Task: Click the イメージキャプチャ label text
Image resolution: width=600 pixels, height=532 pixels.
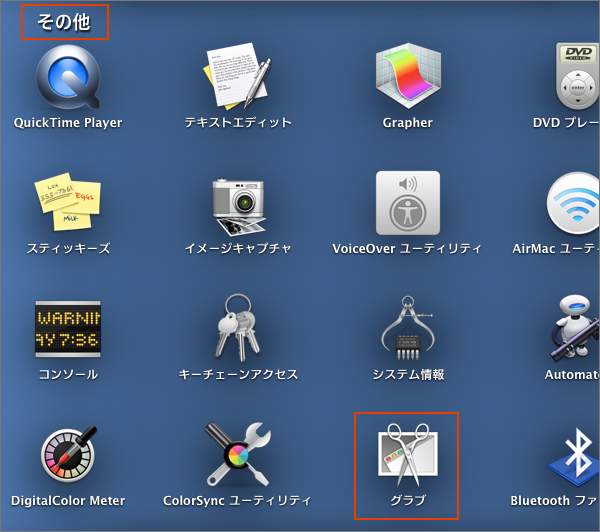Action: [238, 248]
